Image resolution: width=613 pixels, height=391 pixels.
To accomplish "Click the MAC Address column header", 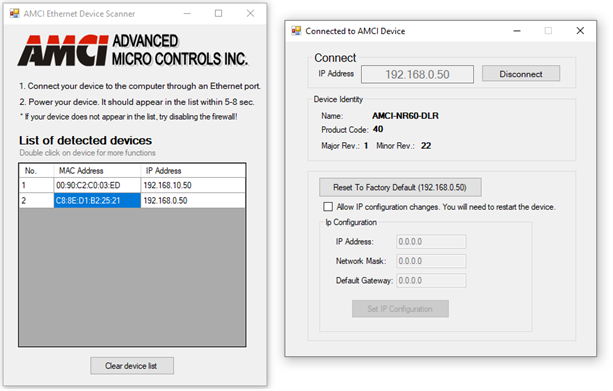I will (97, 170).
